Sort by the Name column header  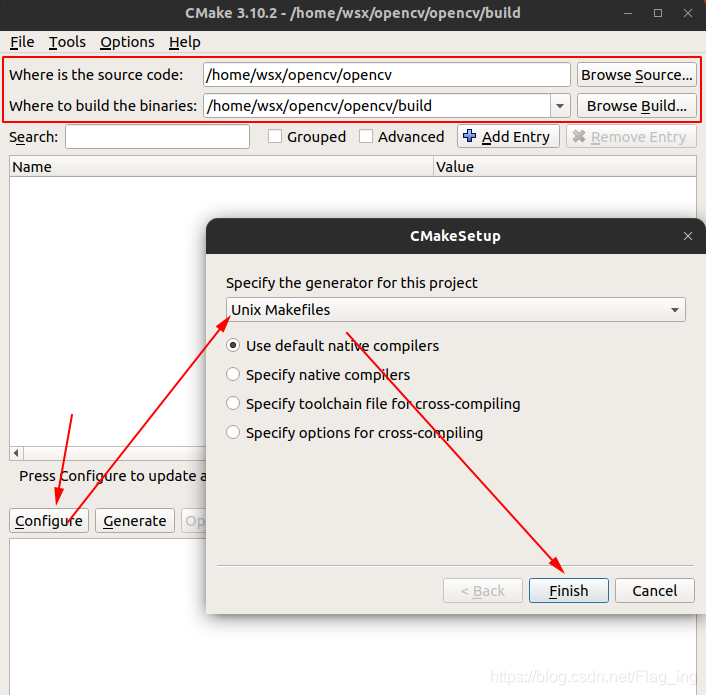221,167
